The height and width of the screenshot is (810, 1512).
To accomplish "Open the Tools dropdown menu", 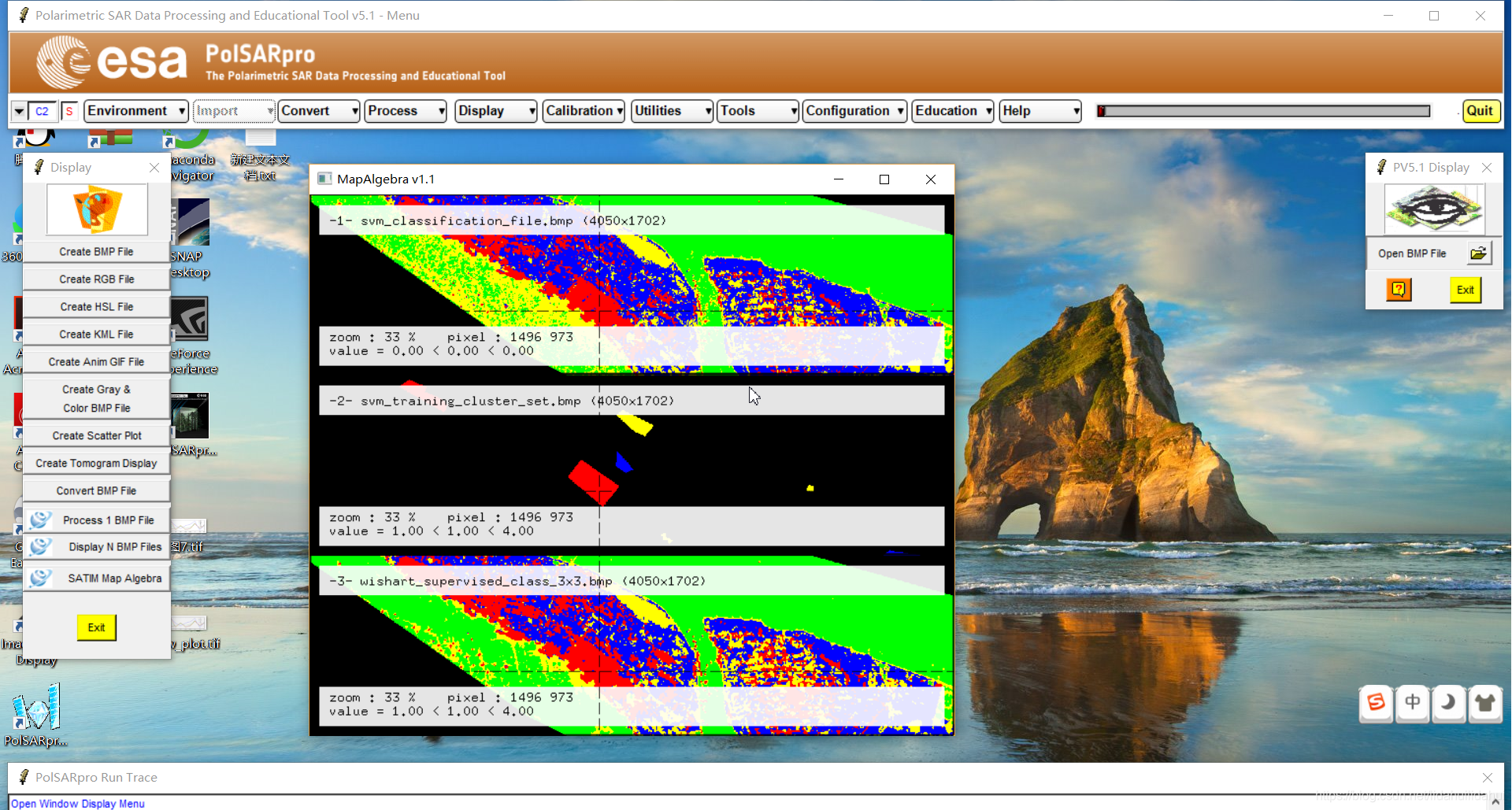I will (x=758, y=111).
